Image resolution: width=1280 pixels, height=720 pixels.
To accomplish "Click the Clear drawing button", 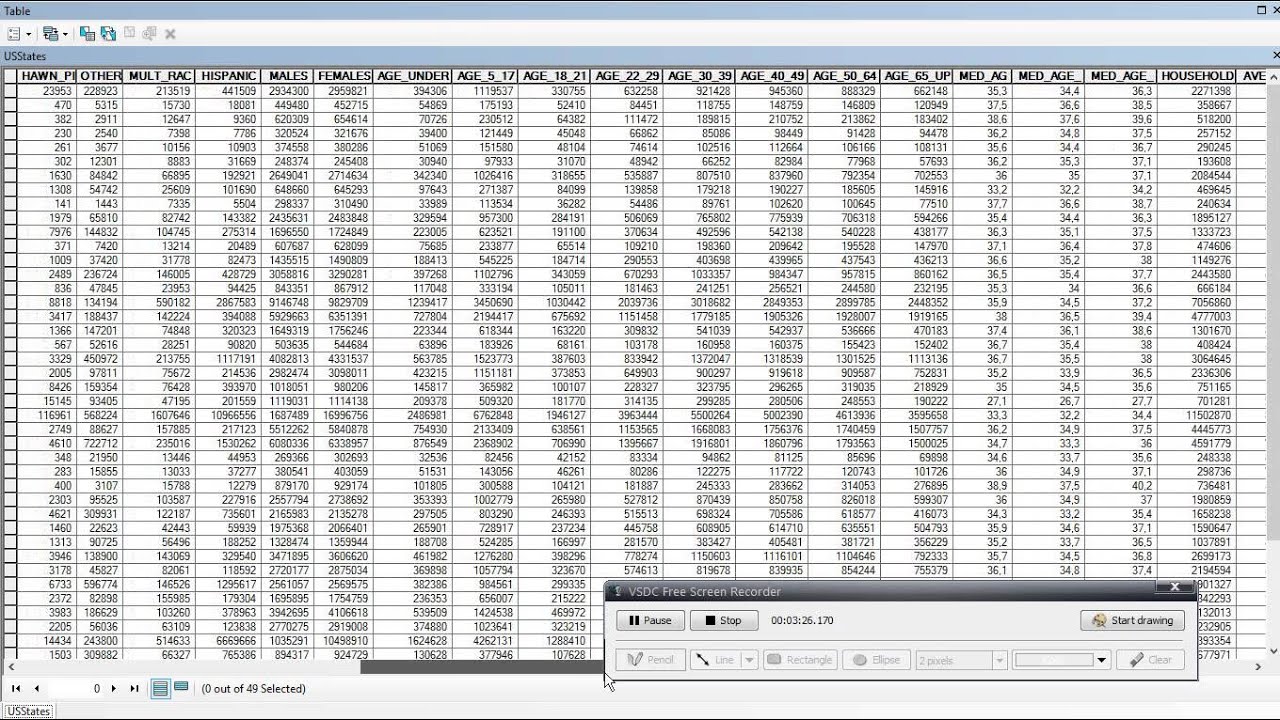I will (x=1150, y=660).
